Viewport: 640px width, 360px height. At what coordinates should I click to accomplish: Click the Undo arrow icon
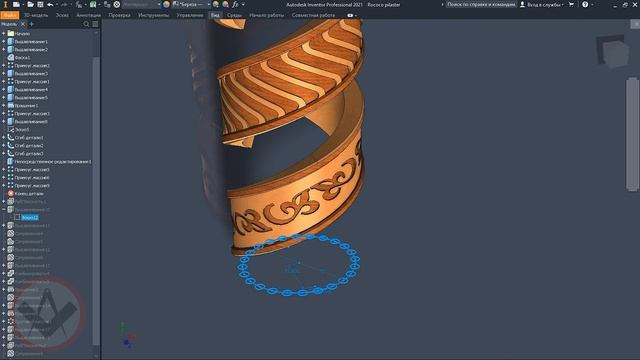pyautogui.click(x=50, y=4)
